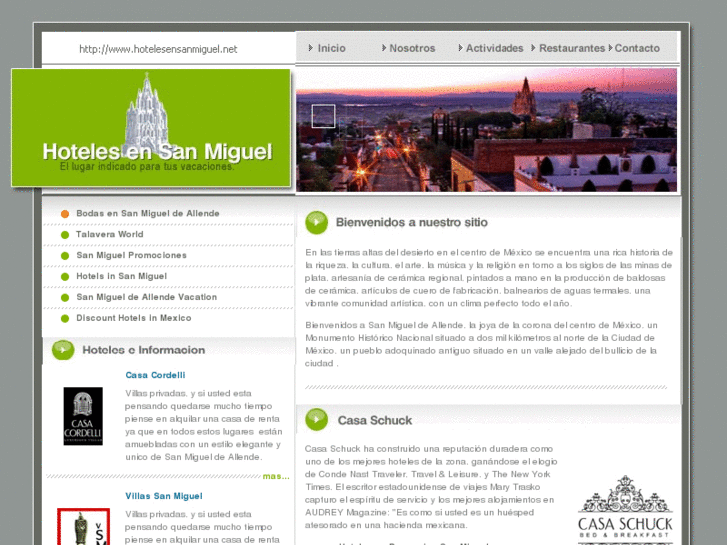The width and height of the screenshot is (727, 545).
Task: Click the Hoteles e Informacion heading
Action: pyautogui.click(x=144, y=350)
